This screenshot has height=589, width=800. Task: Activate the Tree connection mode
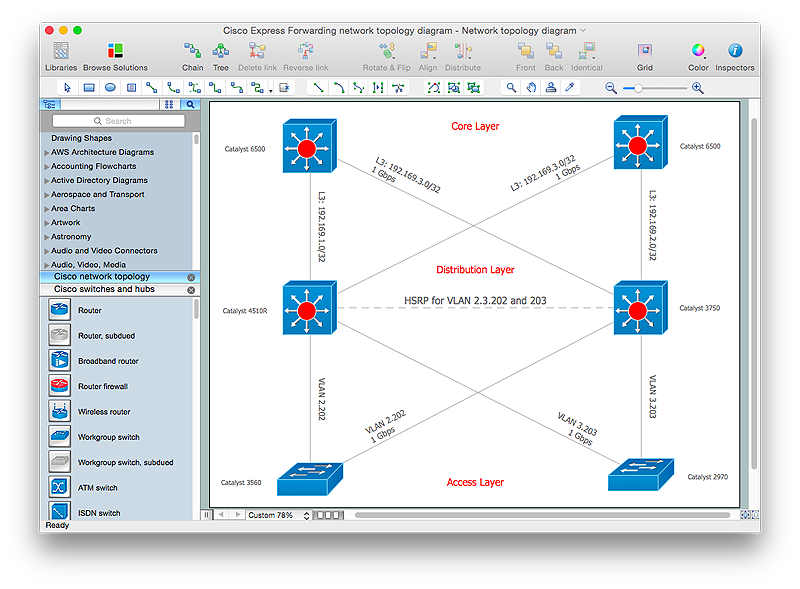coord(220,57)
